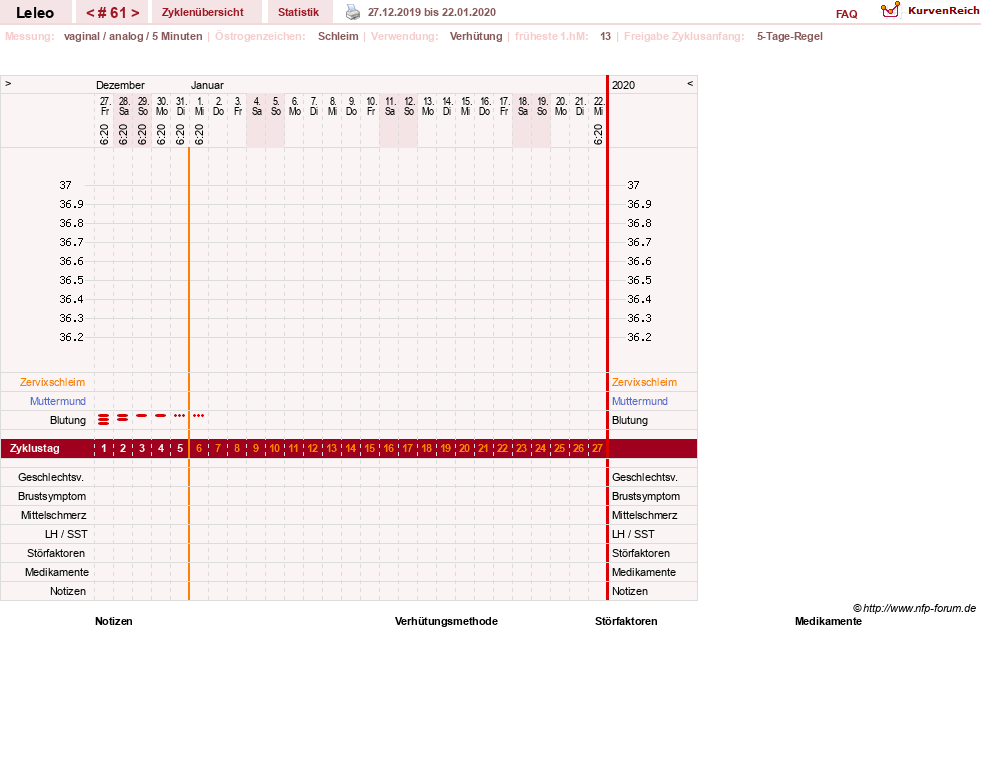Click the bold Notizen heading below chart

coord(114,621)
